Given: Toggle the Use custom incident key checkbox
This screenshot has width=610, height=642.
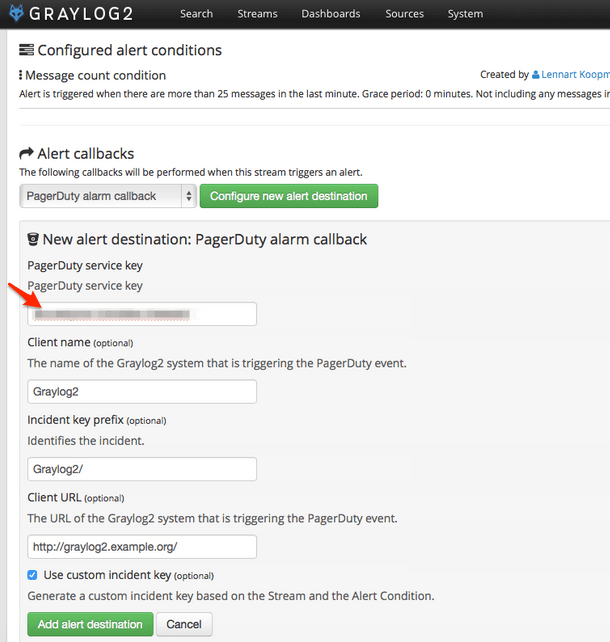Looking at the screenshot, I should click(x=33, y=575).
